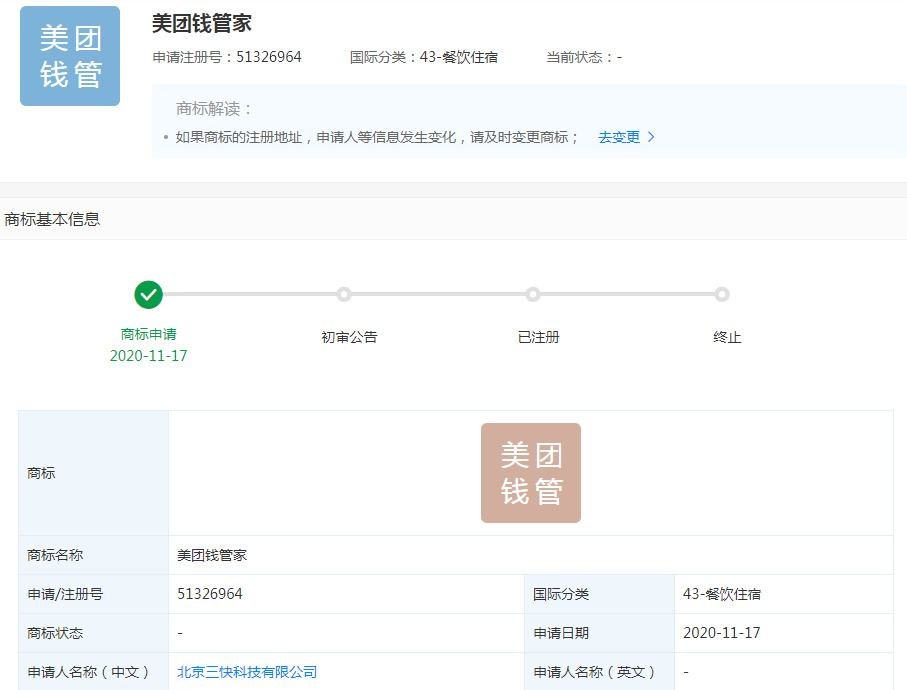
Task: Click the 美团钱管家 page title
Action: click(x=202, y=24)
